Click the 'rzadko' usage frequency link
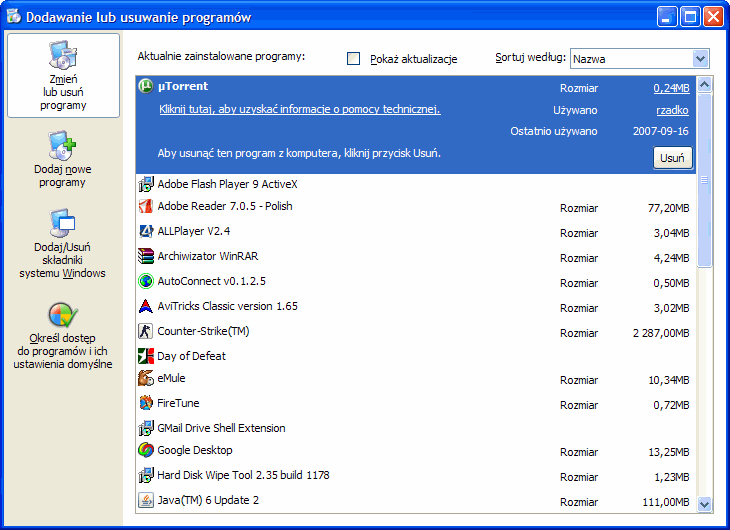 coord(672,110)
